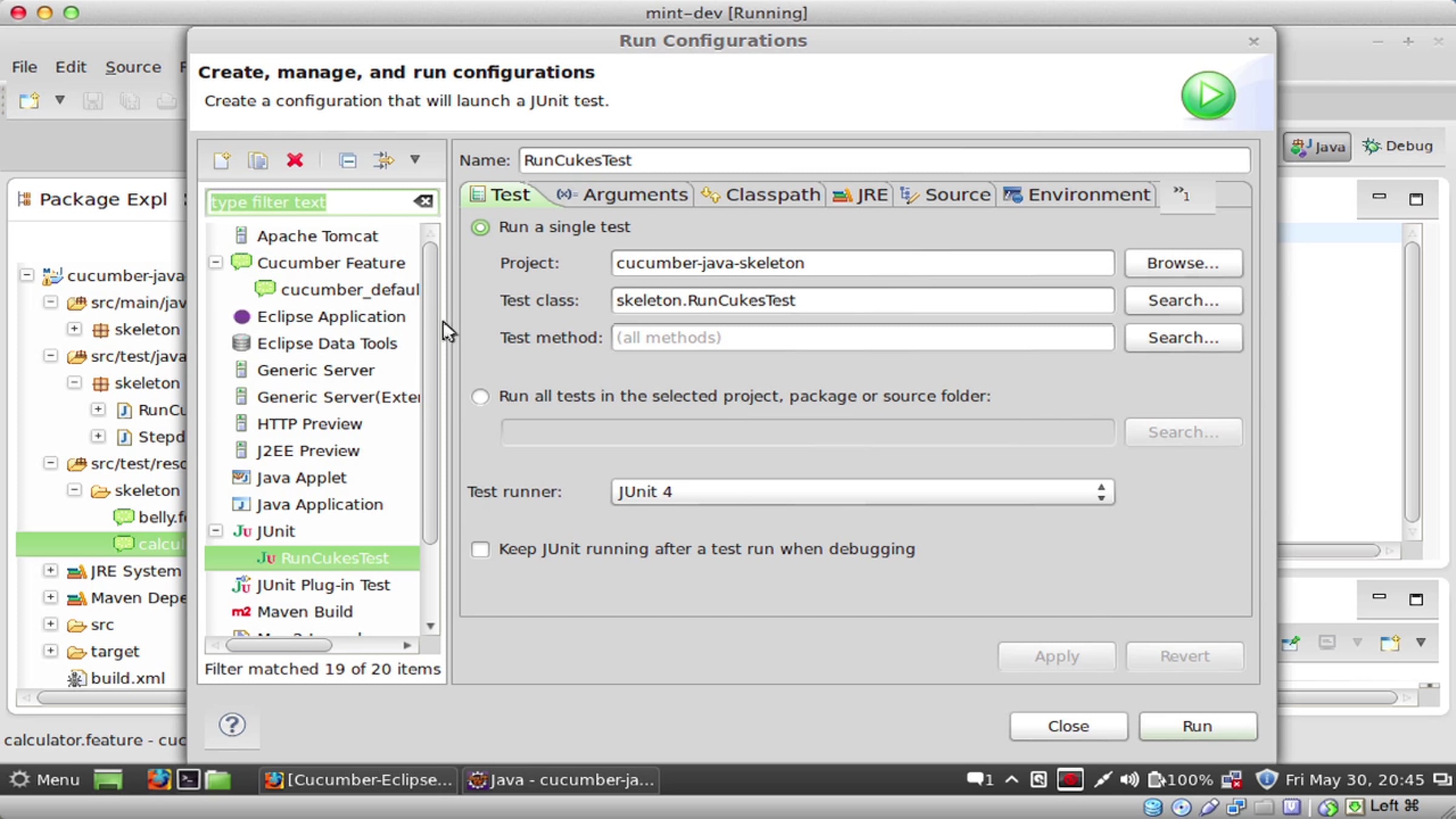The width and height of the screenshot is (1456, 819).
Task: Open the Test runner JUnit 4 dropdown
Action: [x=862, y=492]
